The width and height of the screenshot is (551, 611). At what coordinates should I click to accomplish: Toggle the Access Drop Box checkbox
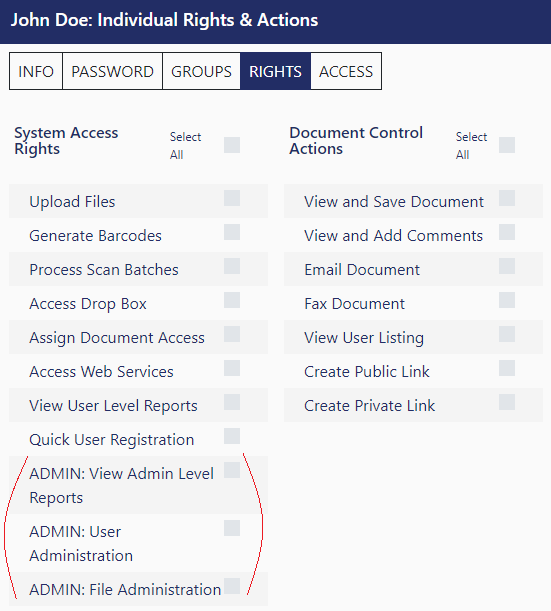point(232,300)
